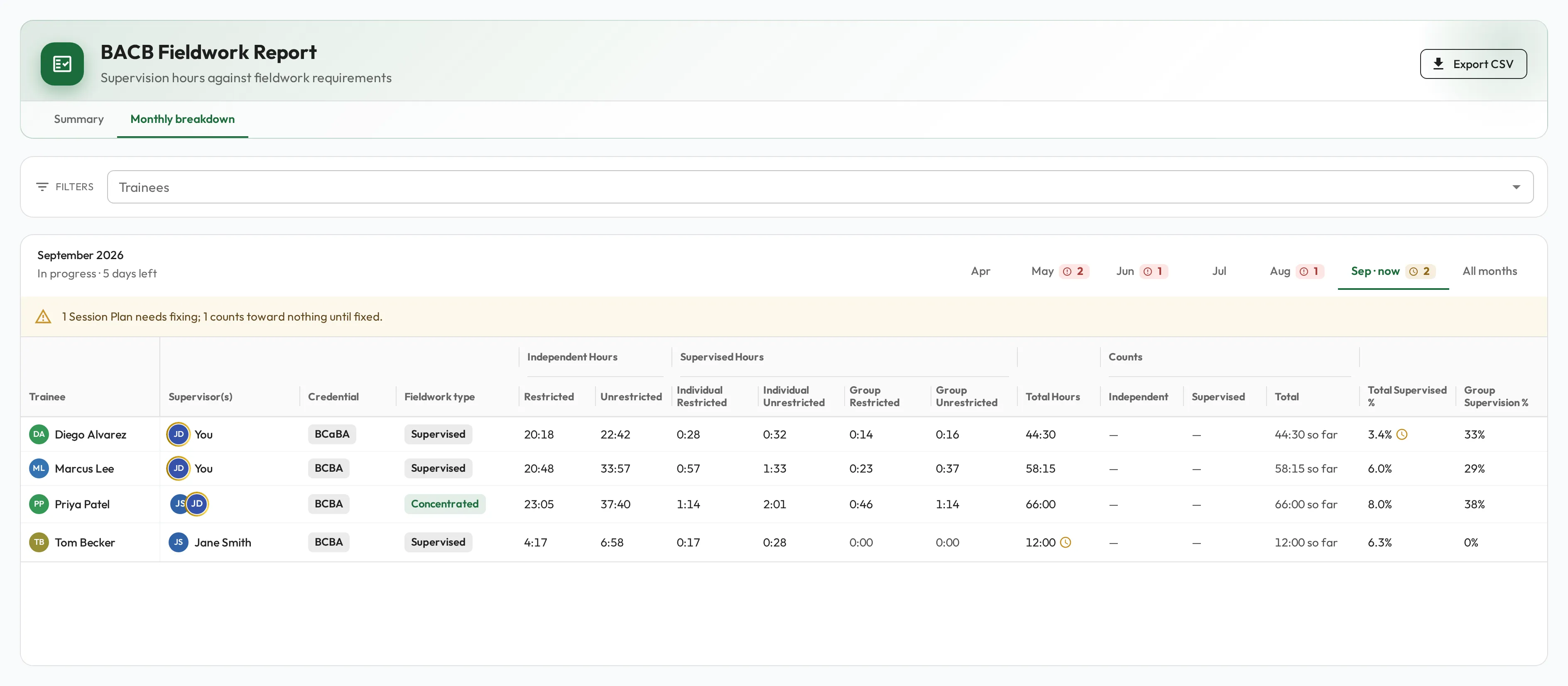Viewport: 1568px width, 686px height.
Task: Click the PP avatar for Priya Patel
Action: click(x=39, y=504)
